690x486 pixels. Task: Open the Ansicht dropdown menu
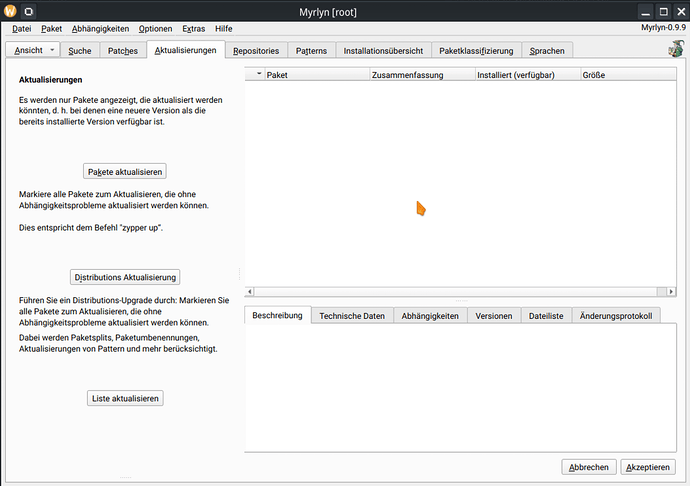click(35, 50)
